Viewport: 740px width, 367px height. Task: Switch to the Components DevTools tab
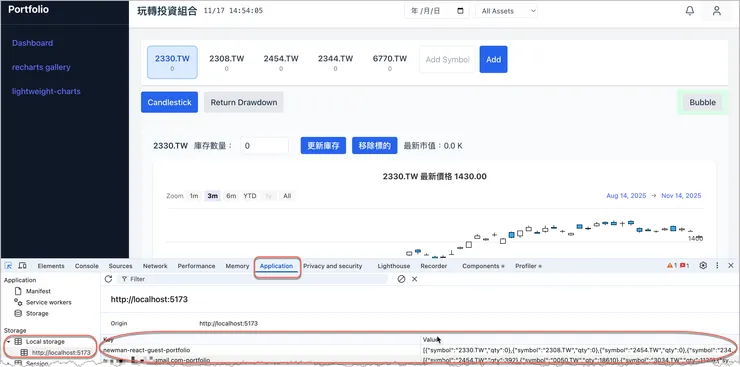(483, 266)
